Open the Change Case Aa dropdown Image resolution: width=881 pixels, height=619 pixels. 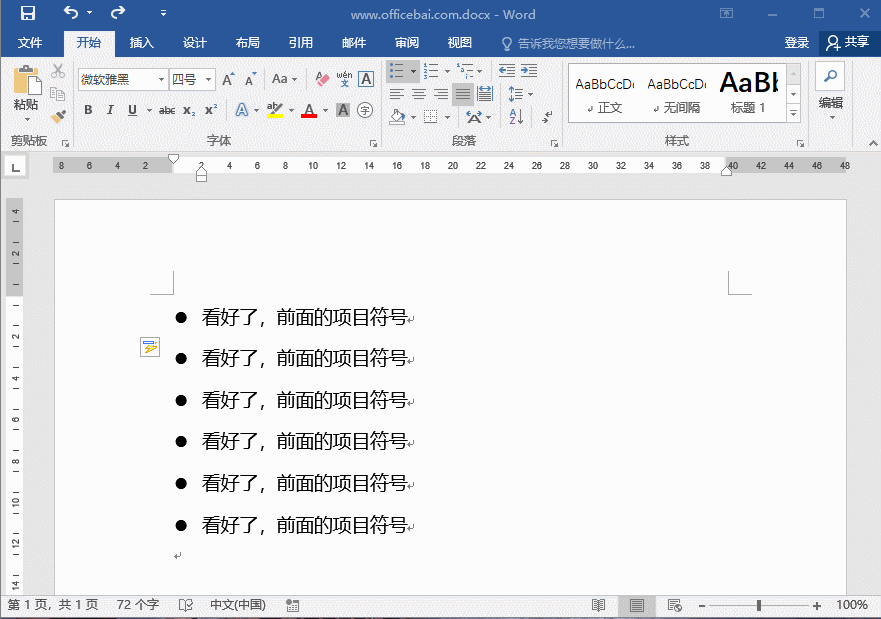pyautogui.click(x=284, y=79)
